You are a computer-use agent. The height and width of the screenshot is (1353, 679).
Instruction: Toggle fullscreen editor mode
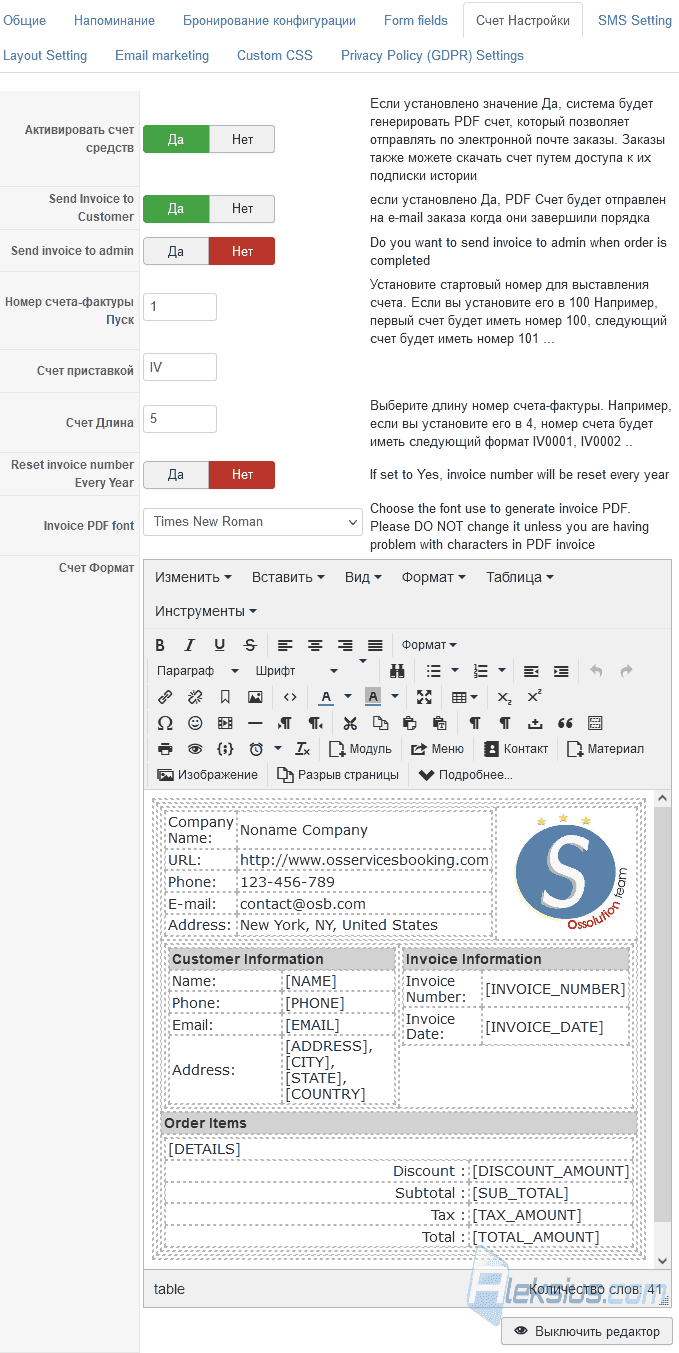click(x=424, y=697)
